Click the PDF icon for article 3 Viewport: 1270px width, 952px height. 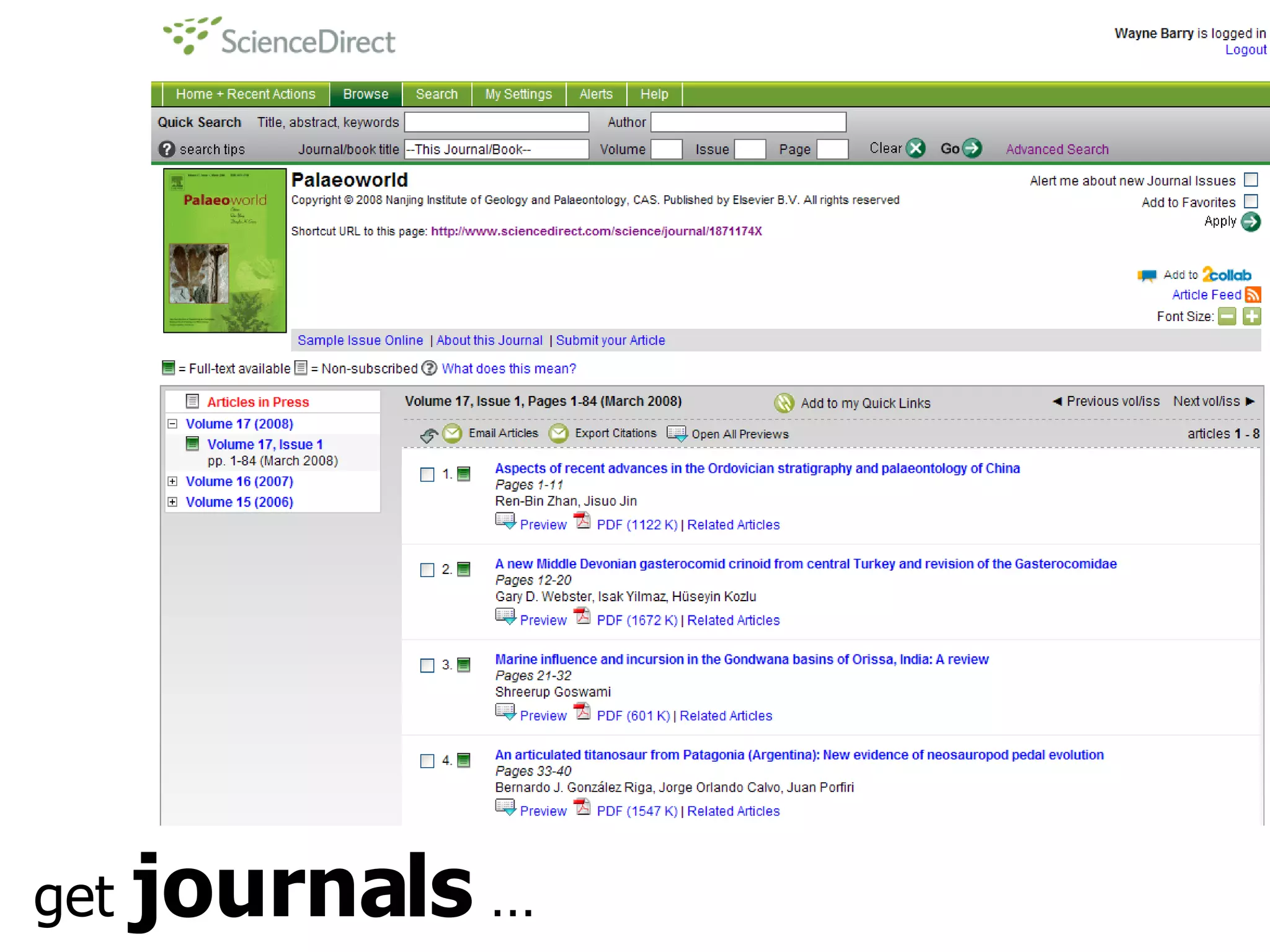(x=582, y=712)
